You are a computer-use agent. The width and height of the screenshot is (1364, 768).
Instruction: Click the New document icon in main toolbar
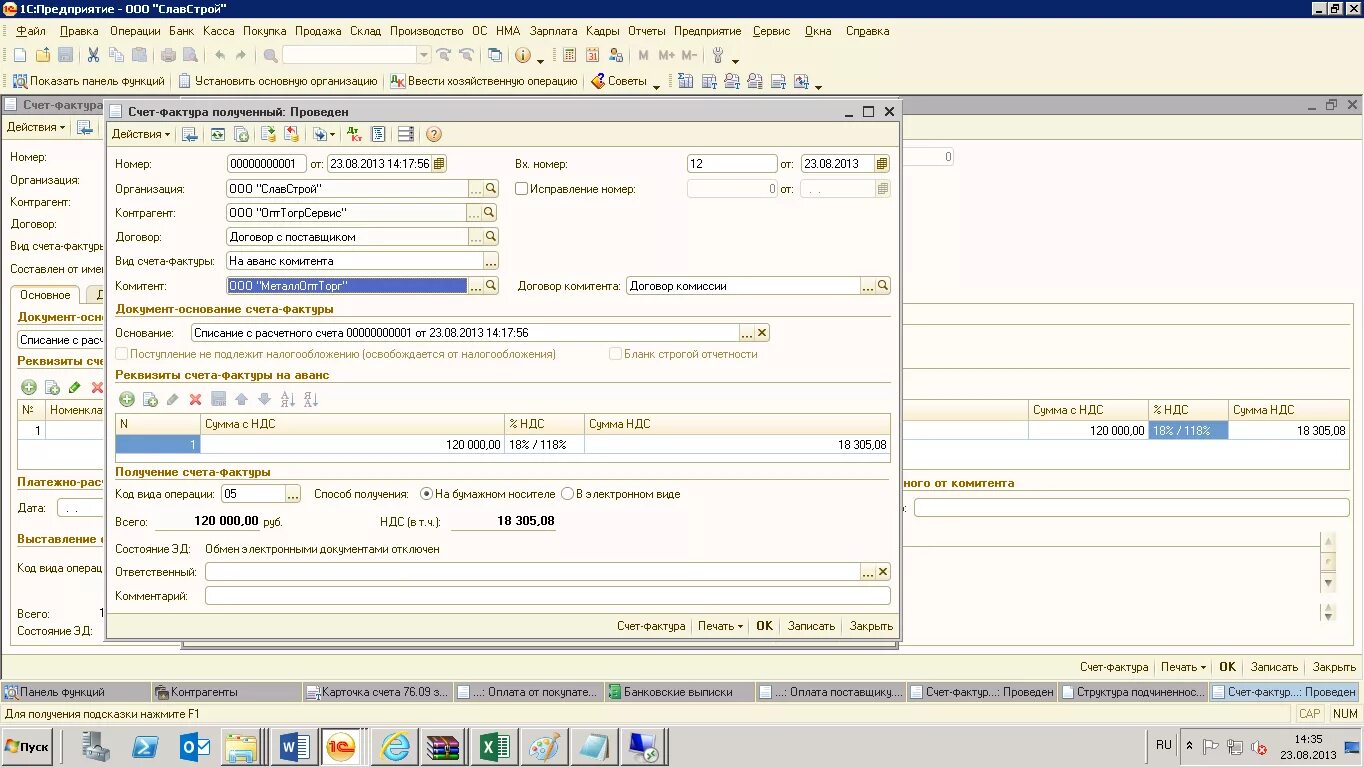point(19,56)
